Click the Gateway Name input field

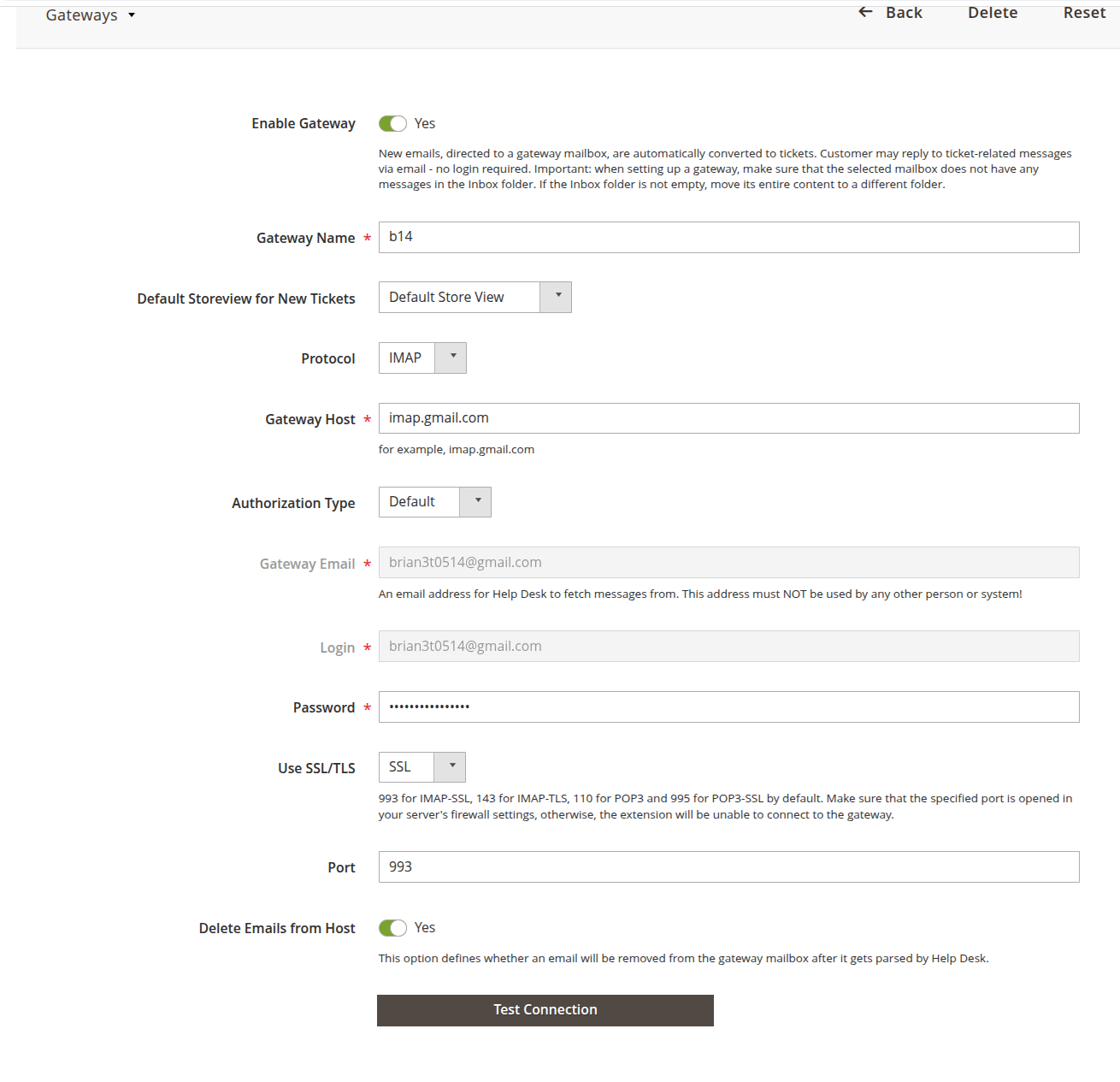[728, 238]
